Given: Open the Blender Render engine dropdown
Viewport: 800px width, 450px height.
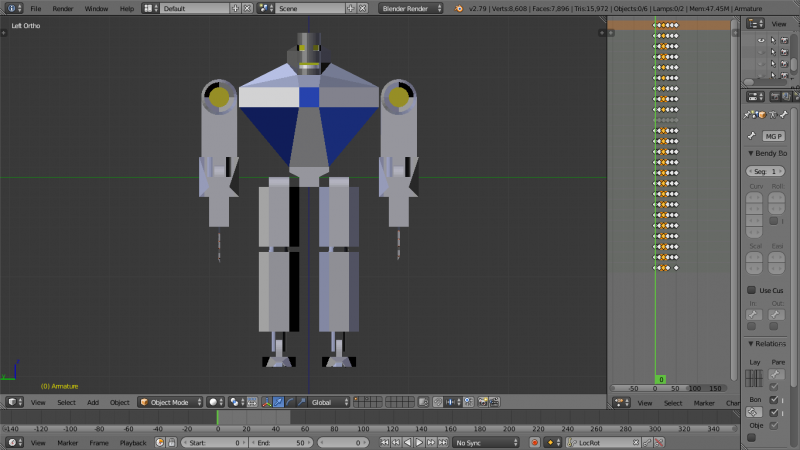Looking at the screenshot, I should coord(410,8).
